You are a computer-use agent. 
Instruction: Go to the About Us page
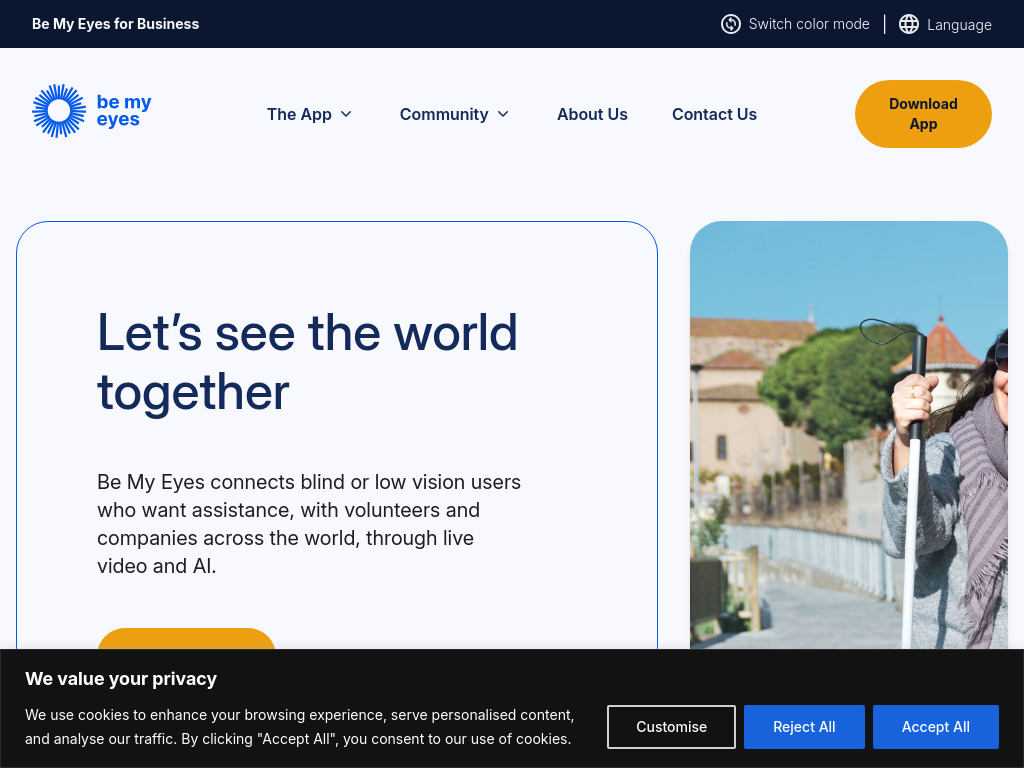(x=592, y=114)
